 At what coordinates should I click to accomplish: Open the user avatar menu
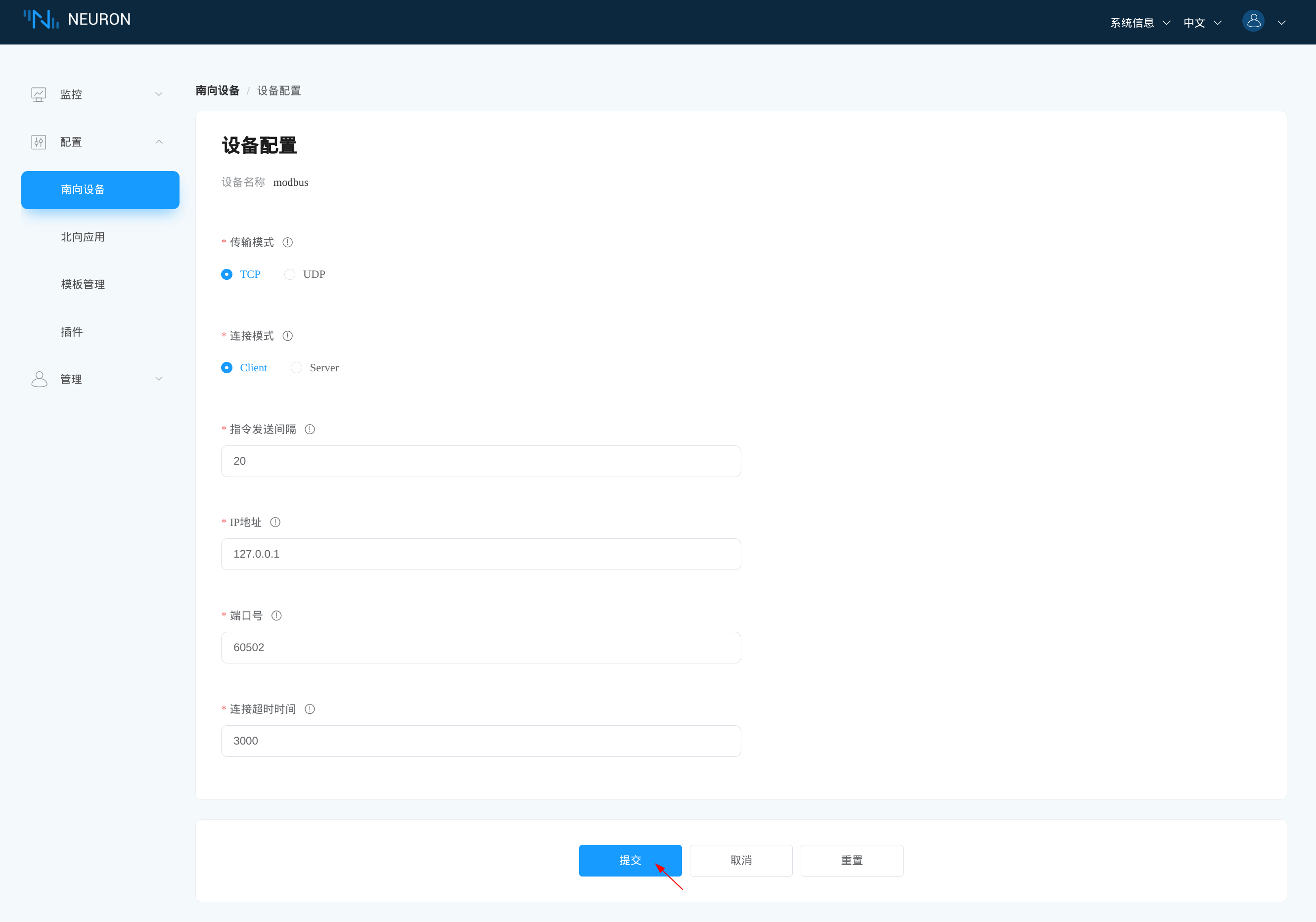[1253, 21]
